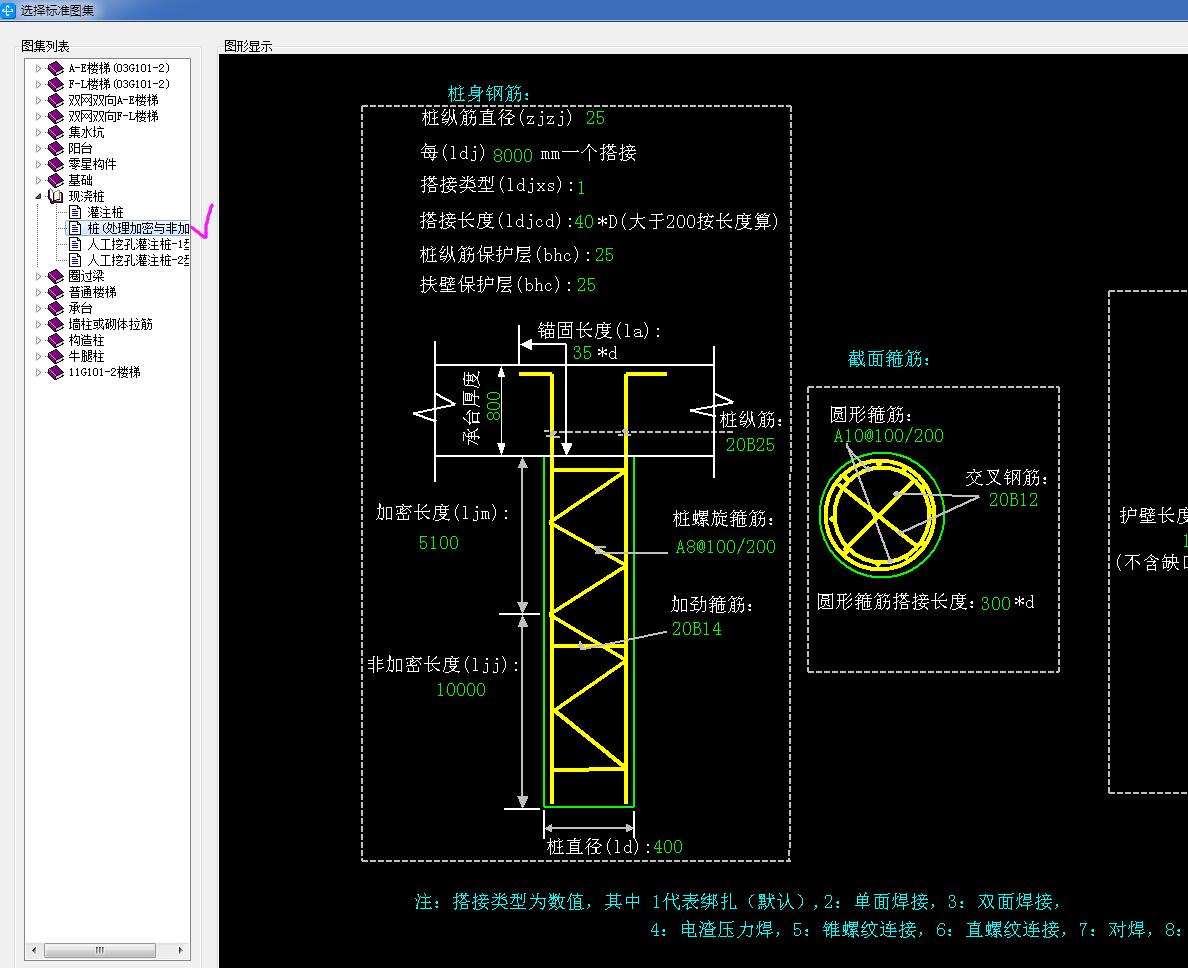Expand the F-L楼梯(03G101-2) tree node
The width and height of the screenshot is (1188, 968).
(38, 84)
